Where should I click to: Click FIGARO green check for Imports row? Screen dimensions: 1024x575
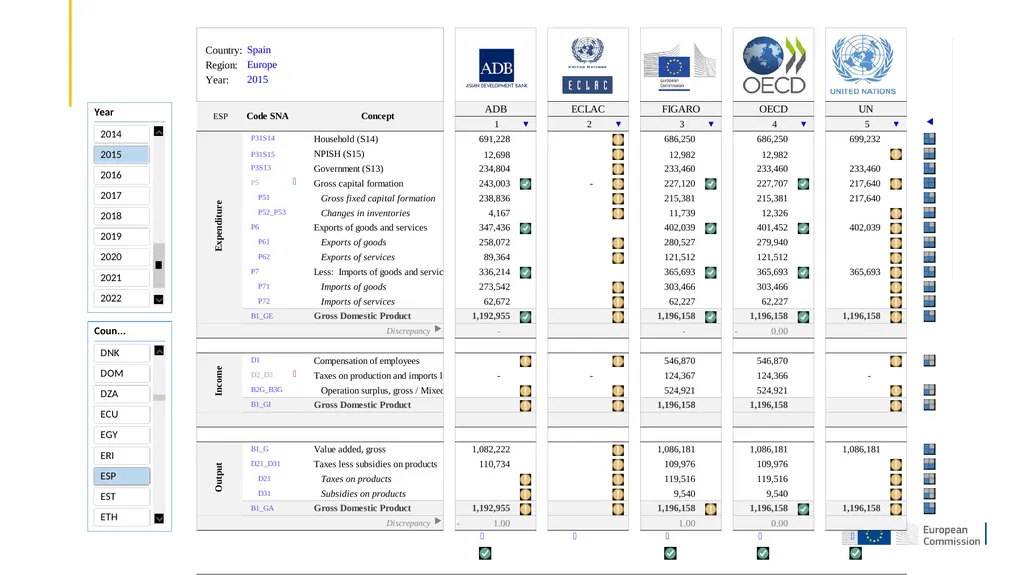[711, 272]
